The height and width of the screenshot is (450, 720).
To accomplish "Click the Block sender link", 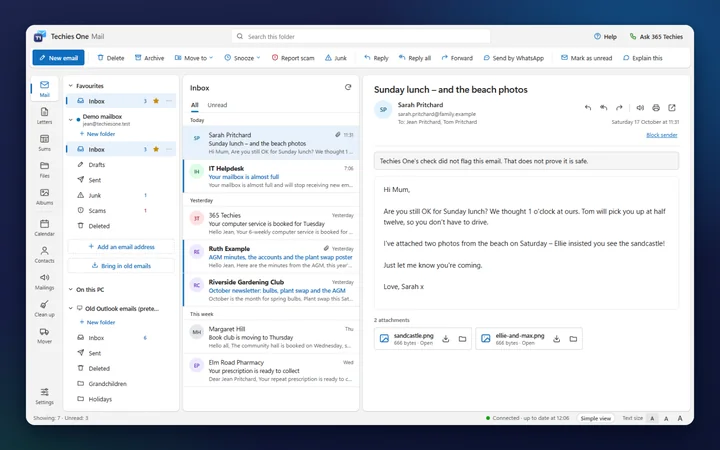I will [662, 135].
